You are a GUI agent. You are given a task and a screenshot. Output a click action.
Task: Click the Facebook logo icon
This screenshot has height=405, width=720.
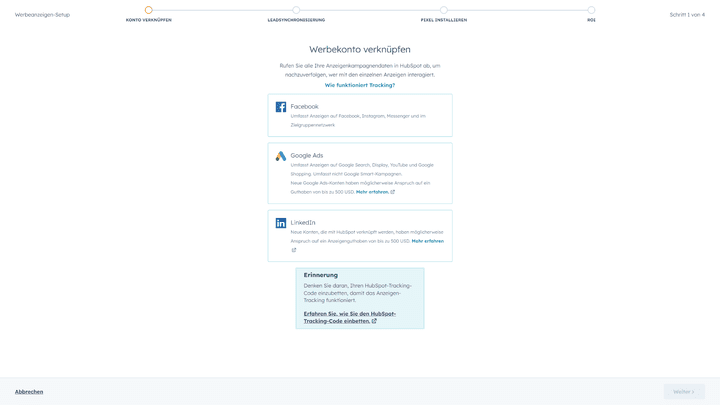(x=281, y=107)
